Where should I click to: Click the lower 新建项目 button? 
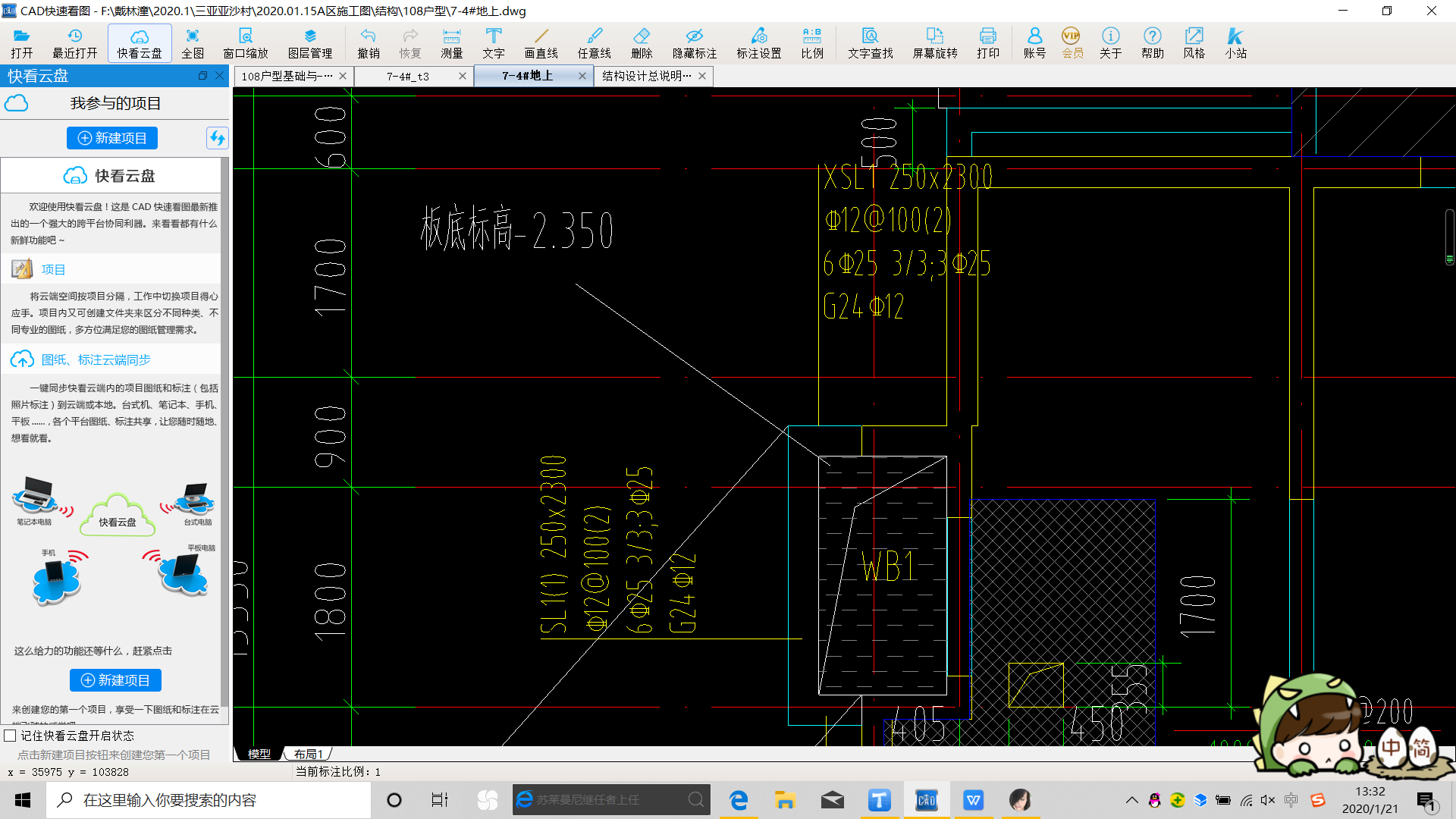tap(115, 680)
